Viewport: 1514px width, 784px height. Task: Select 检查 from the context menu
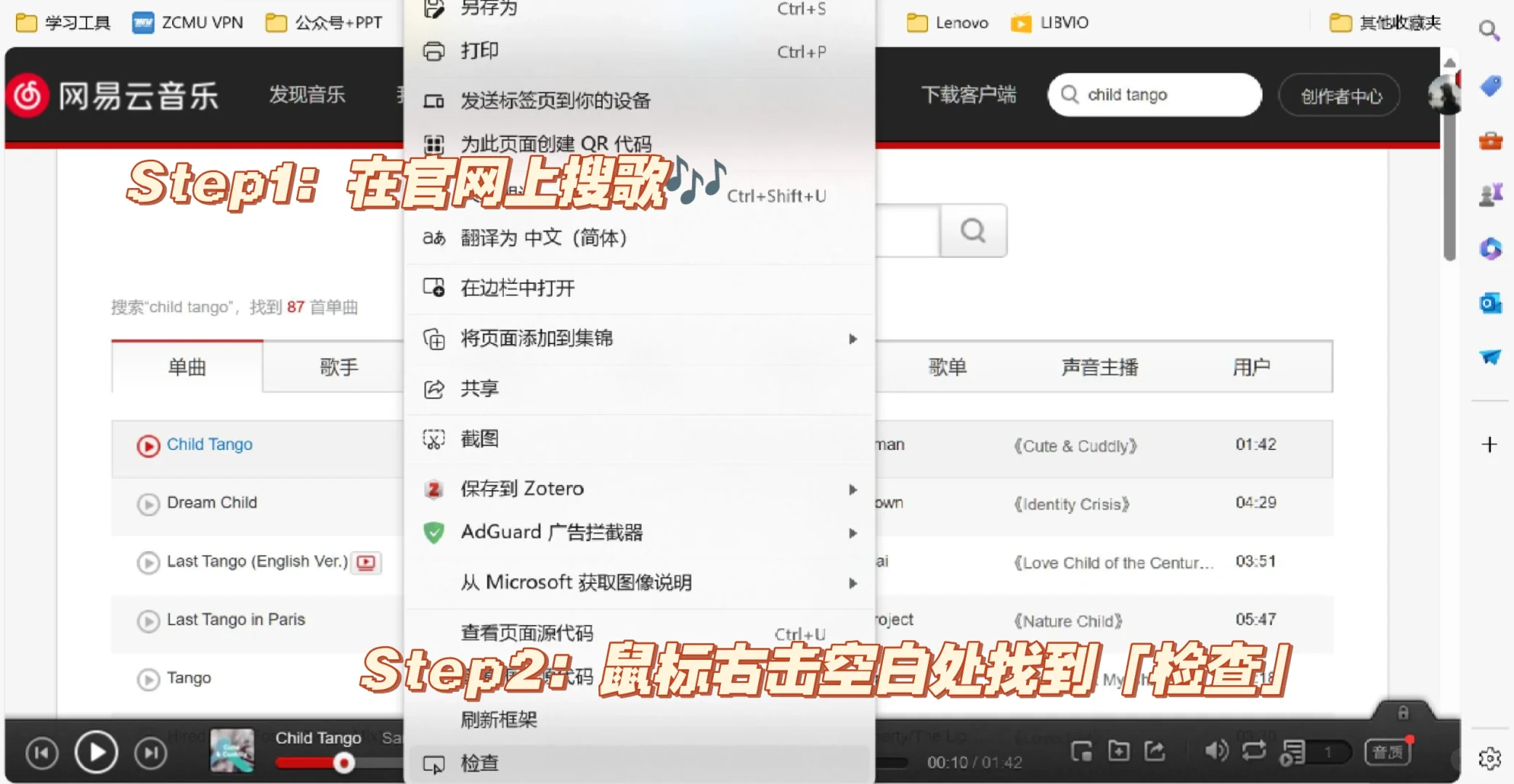point(480,763)
